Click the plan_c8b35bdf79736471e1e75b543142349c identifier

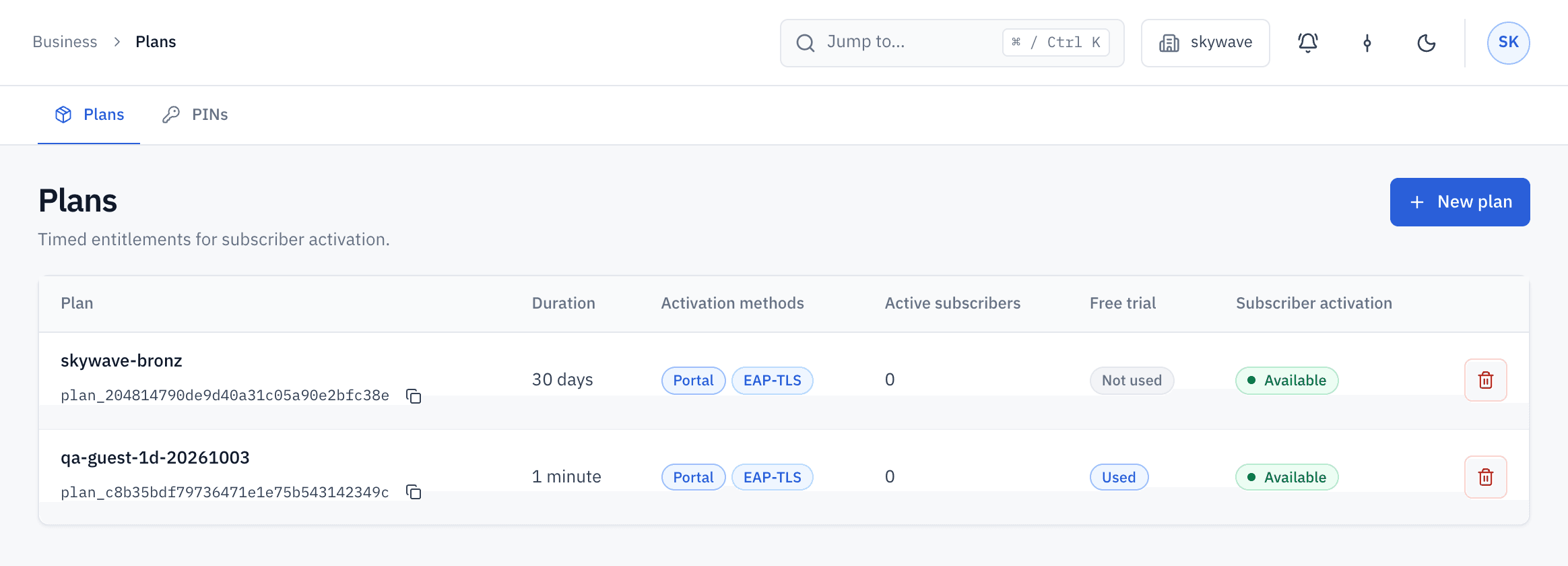225,493
